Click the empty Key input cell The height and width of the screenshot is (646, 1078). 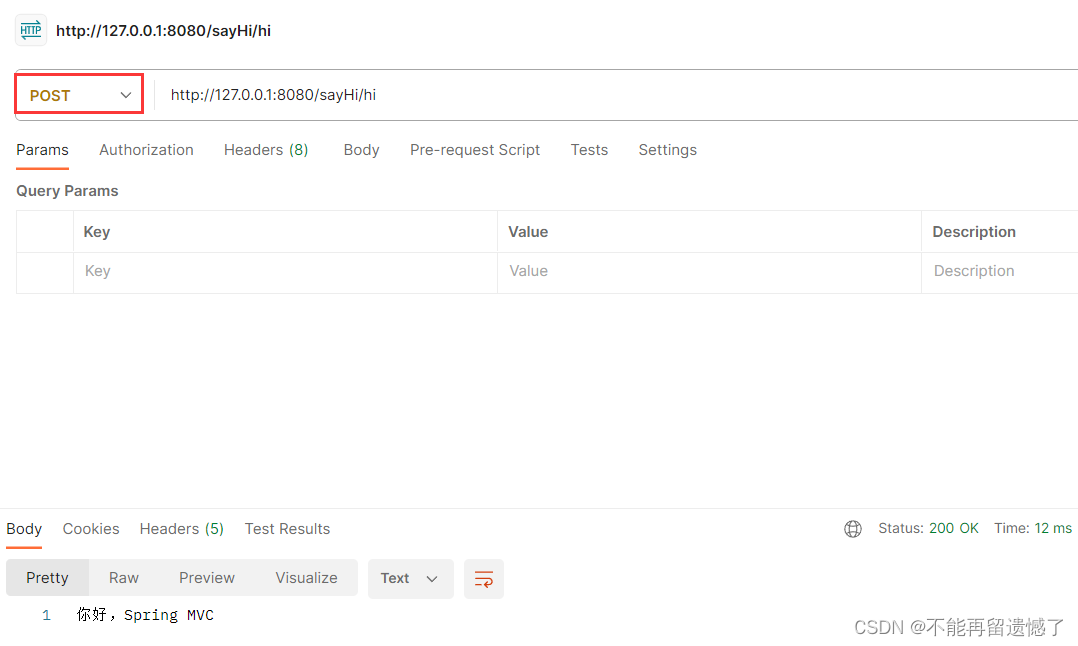click(x=285, y=271)
